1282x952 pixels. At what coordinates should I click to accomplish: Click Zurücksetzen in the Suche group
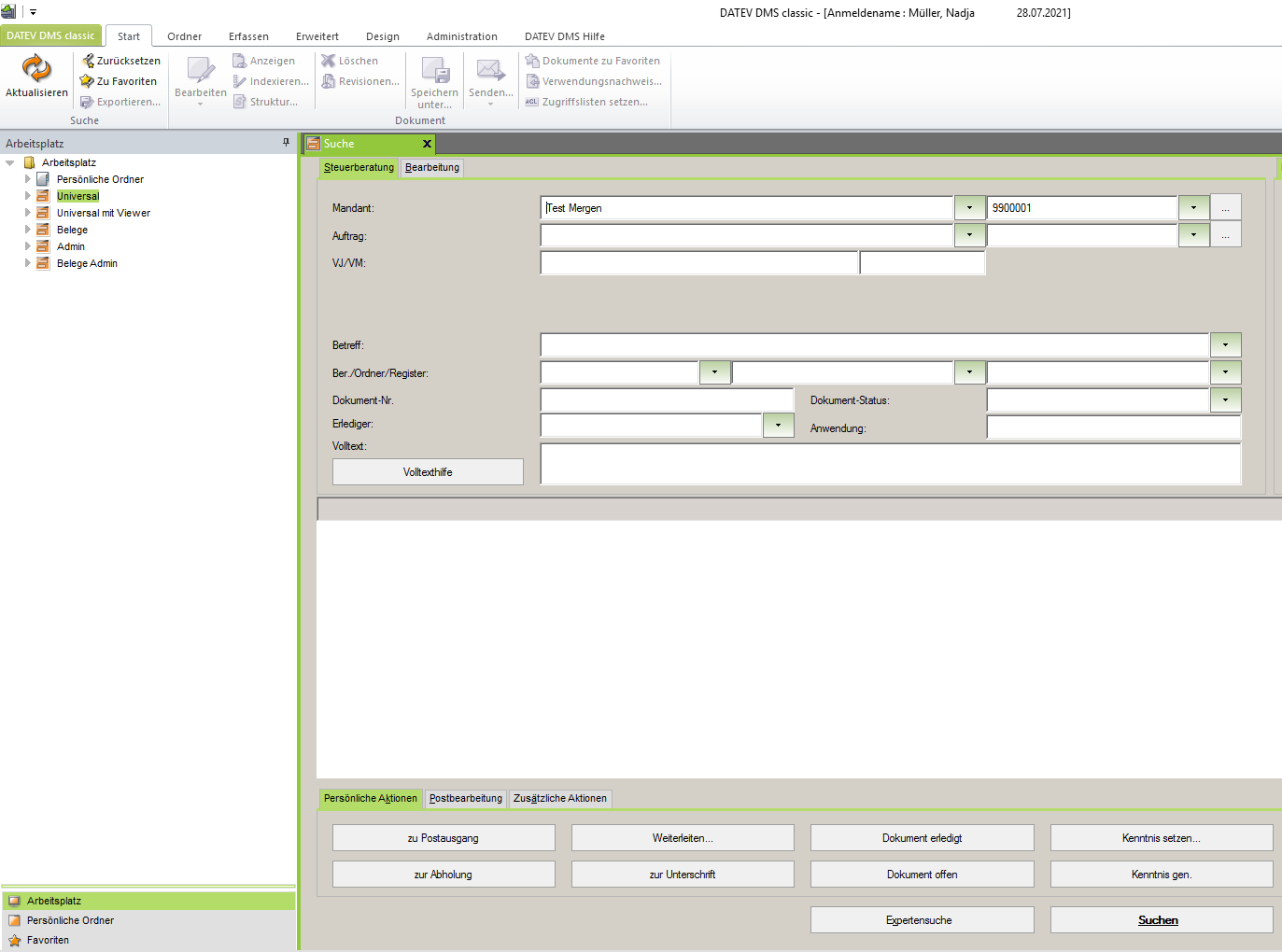[x=120, y=61]
